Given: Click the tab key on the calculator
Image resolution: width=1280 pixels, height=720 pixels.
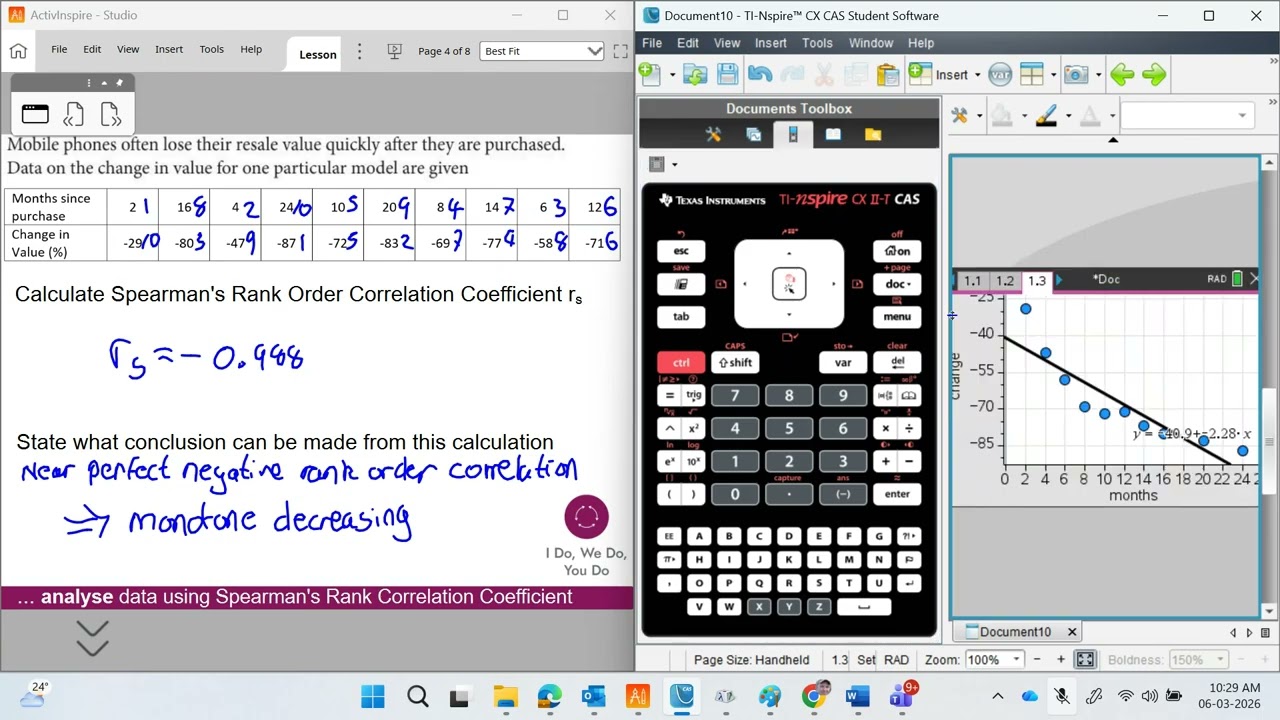Looking at the screenshot, I should tap(681, 316).
